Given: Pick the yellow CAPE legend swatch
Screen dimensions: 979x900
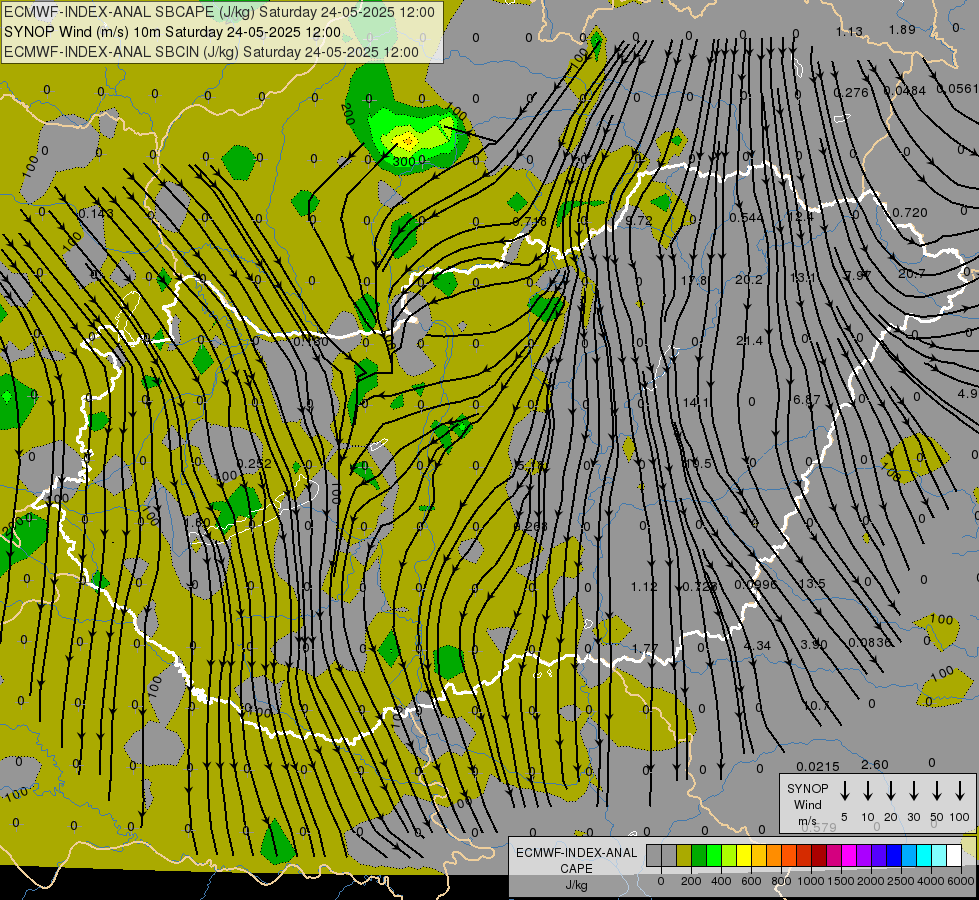Looking at the screenshot, I should coord(744,855).
